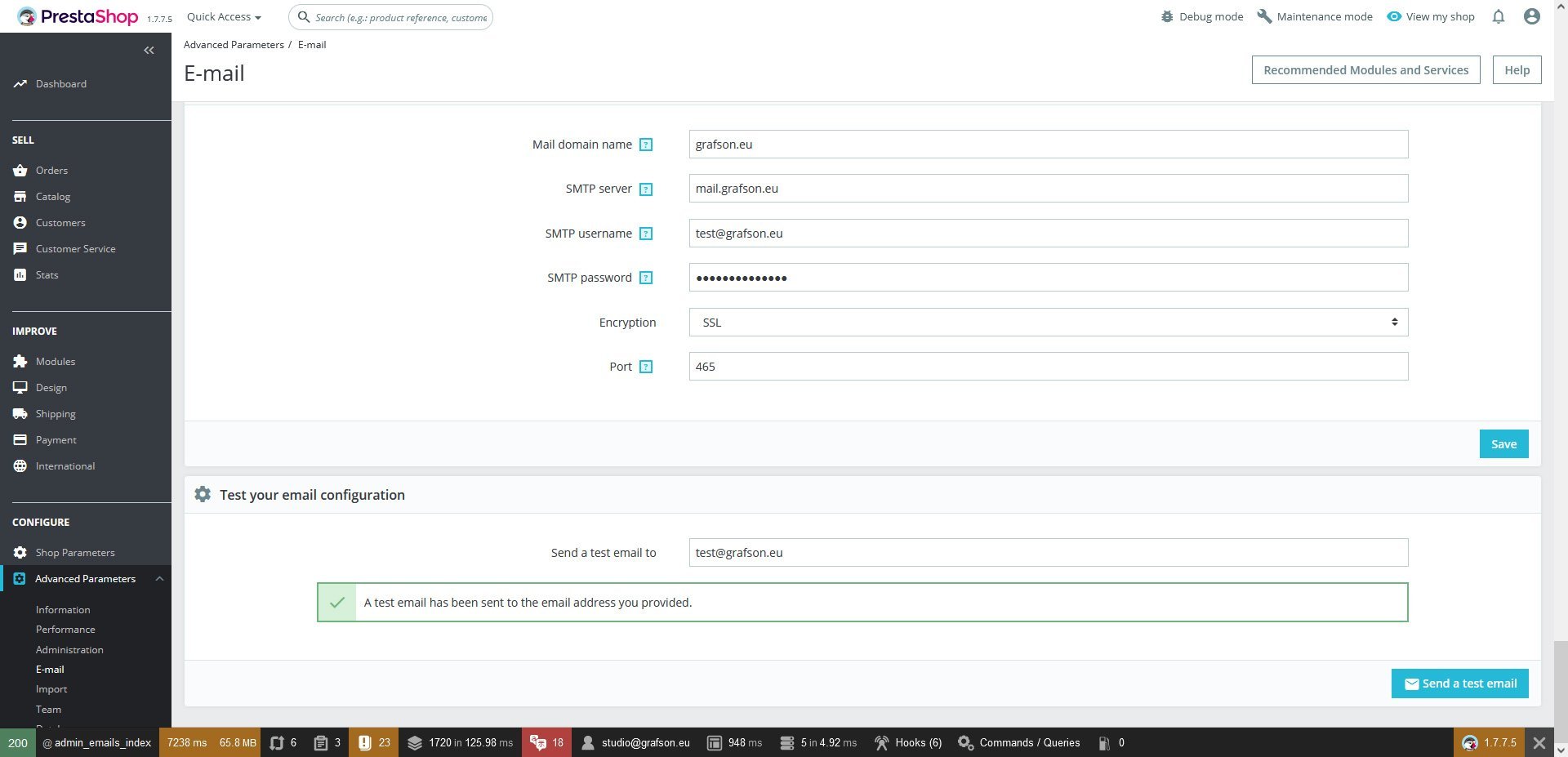1568x757 pixels.
Task: Collapse the sidebar with double-chevron icon
Action: pos(149,51)
